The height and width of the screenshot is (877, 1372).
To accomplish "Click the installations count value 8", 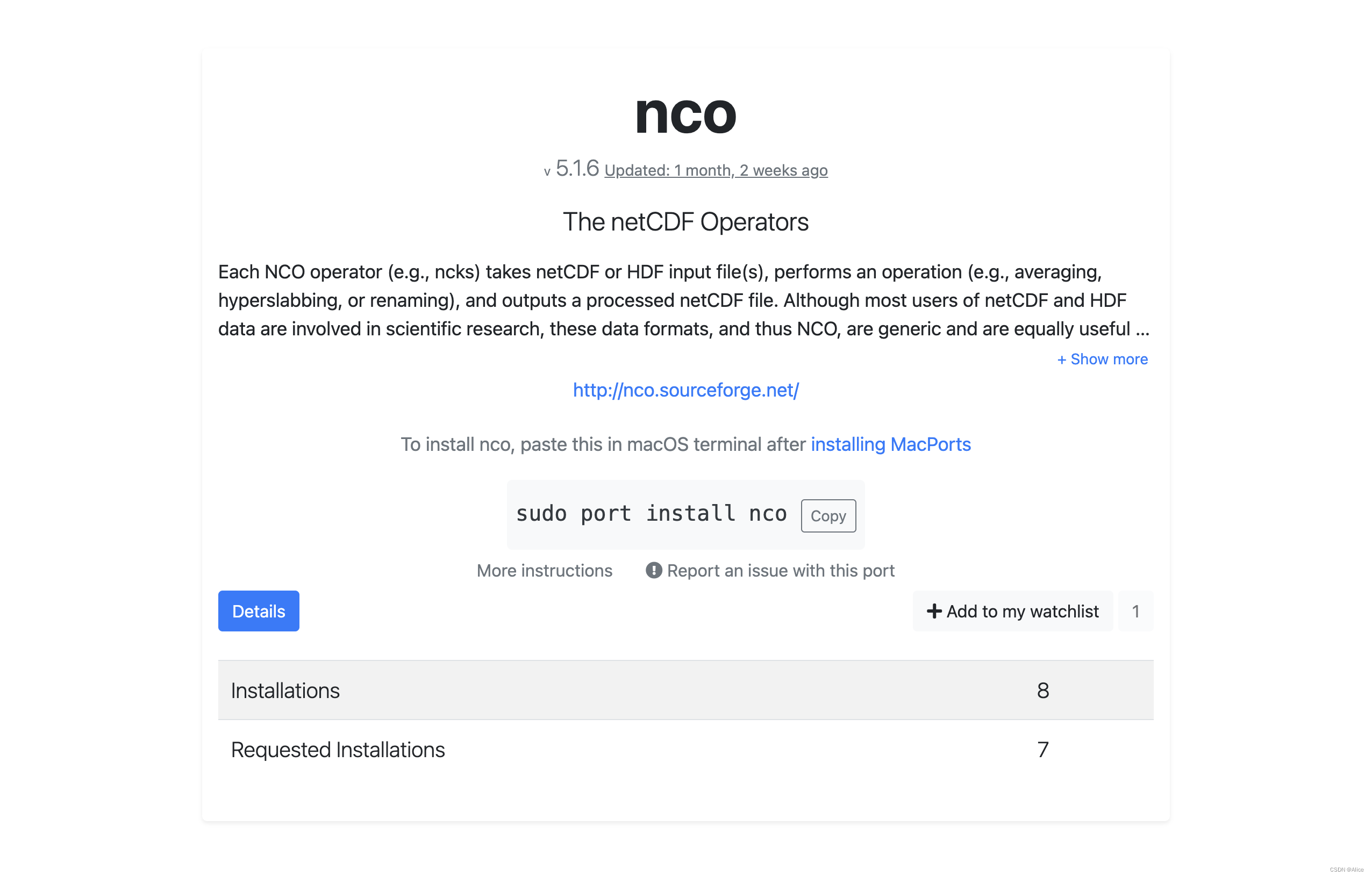I will click(1042, 690).
